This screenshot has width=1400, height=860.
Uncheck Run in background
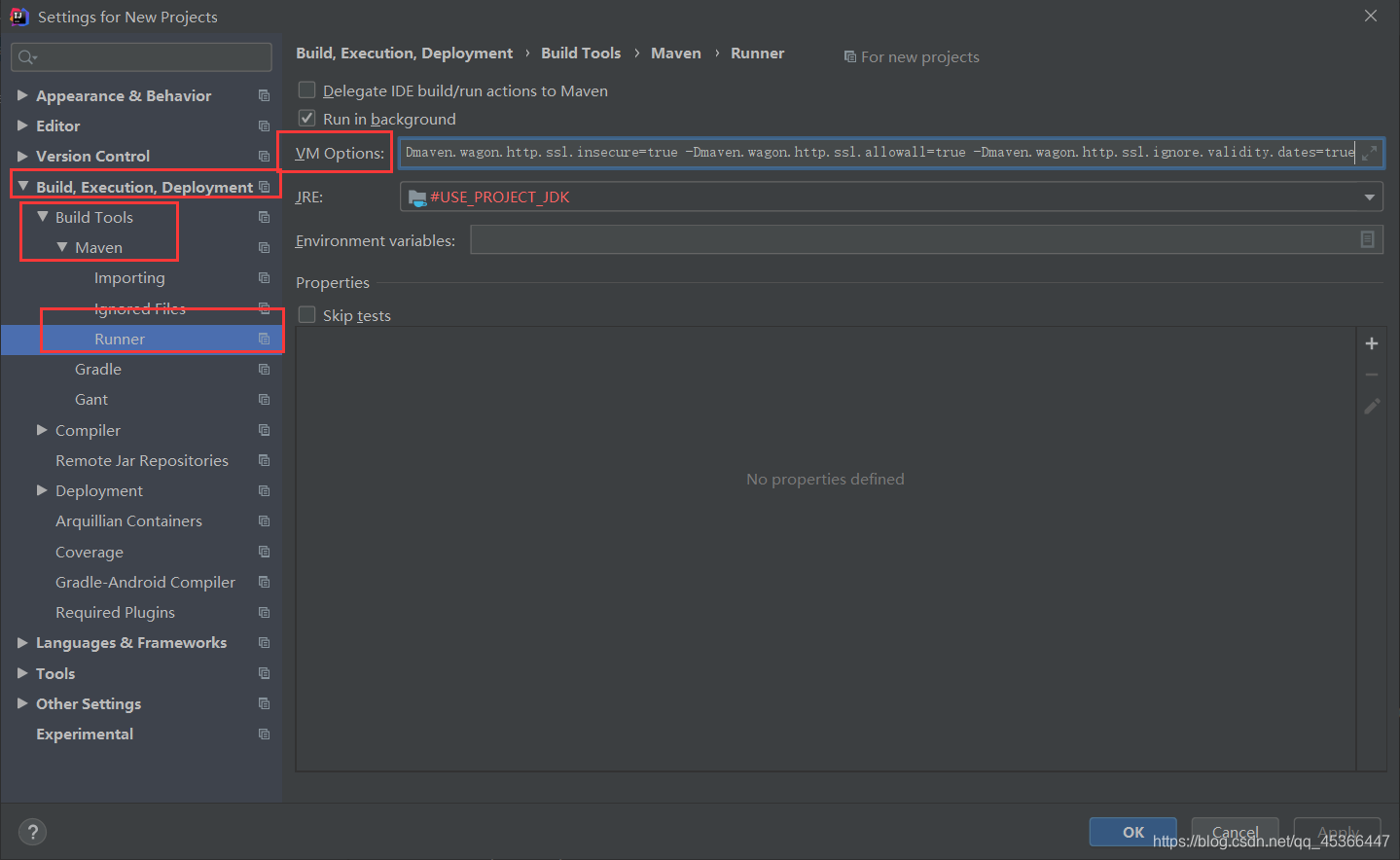(x=306, y=119)
